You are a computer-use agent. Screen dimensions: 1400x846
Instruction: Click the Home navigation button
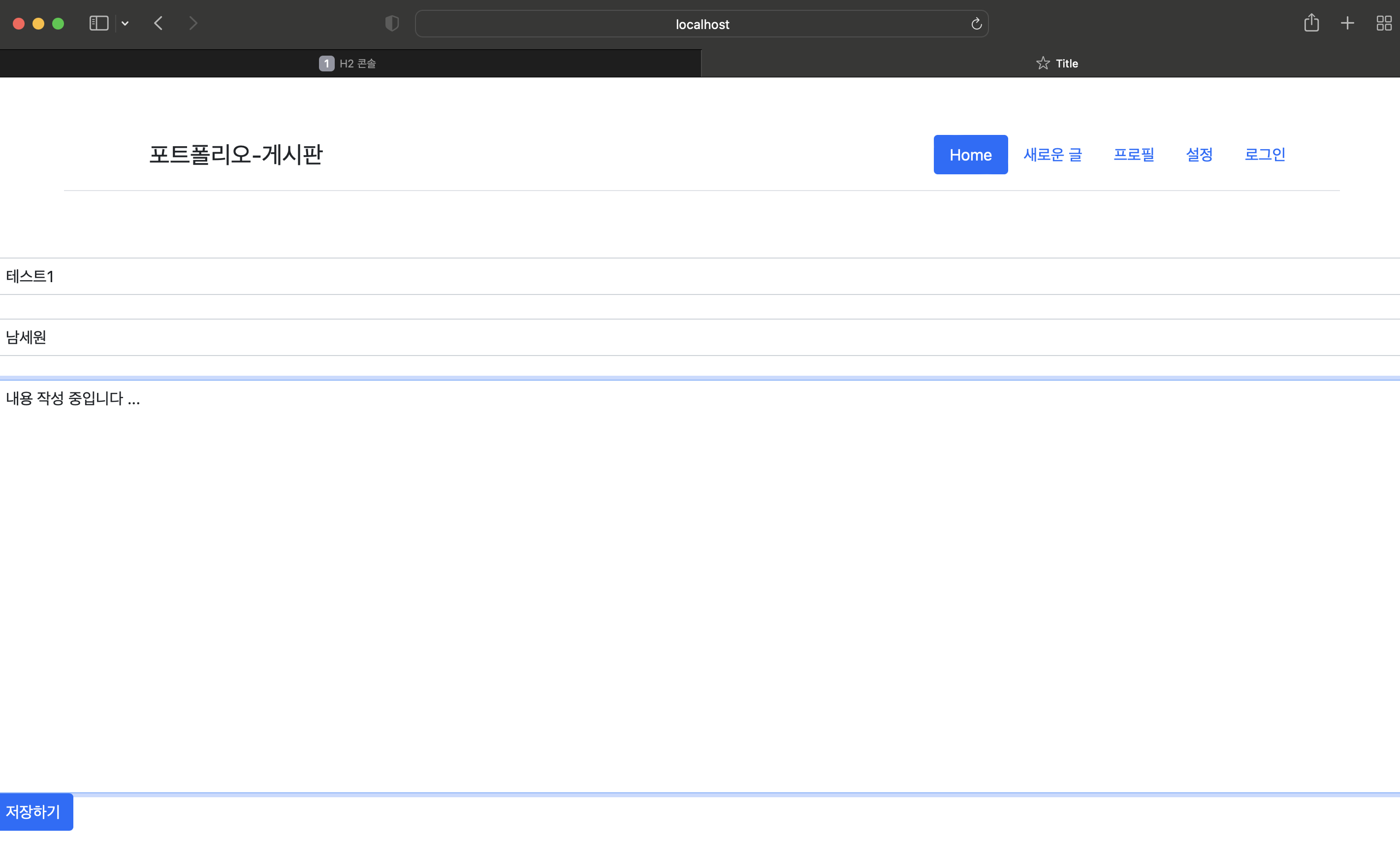point(970,155)
